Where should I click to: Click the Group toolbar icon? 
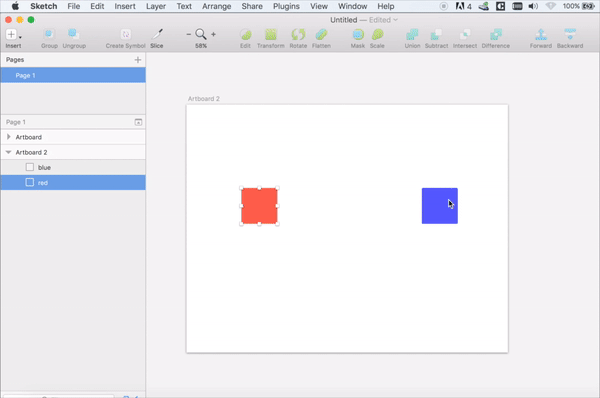[49, 34]
